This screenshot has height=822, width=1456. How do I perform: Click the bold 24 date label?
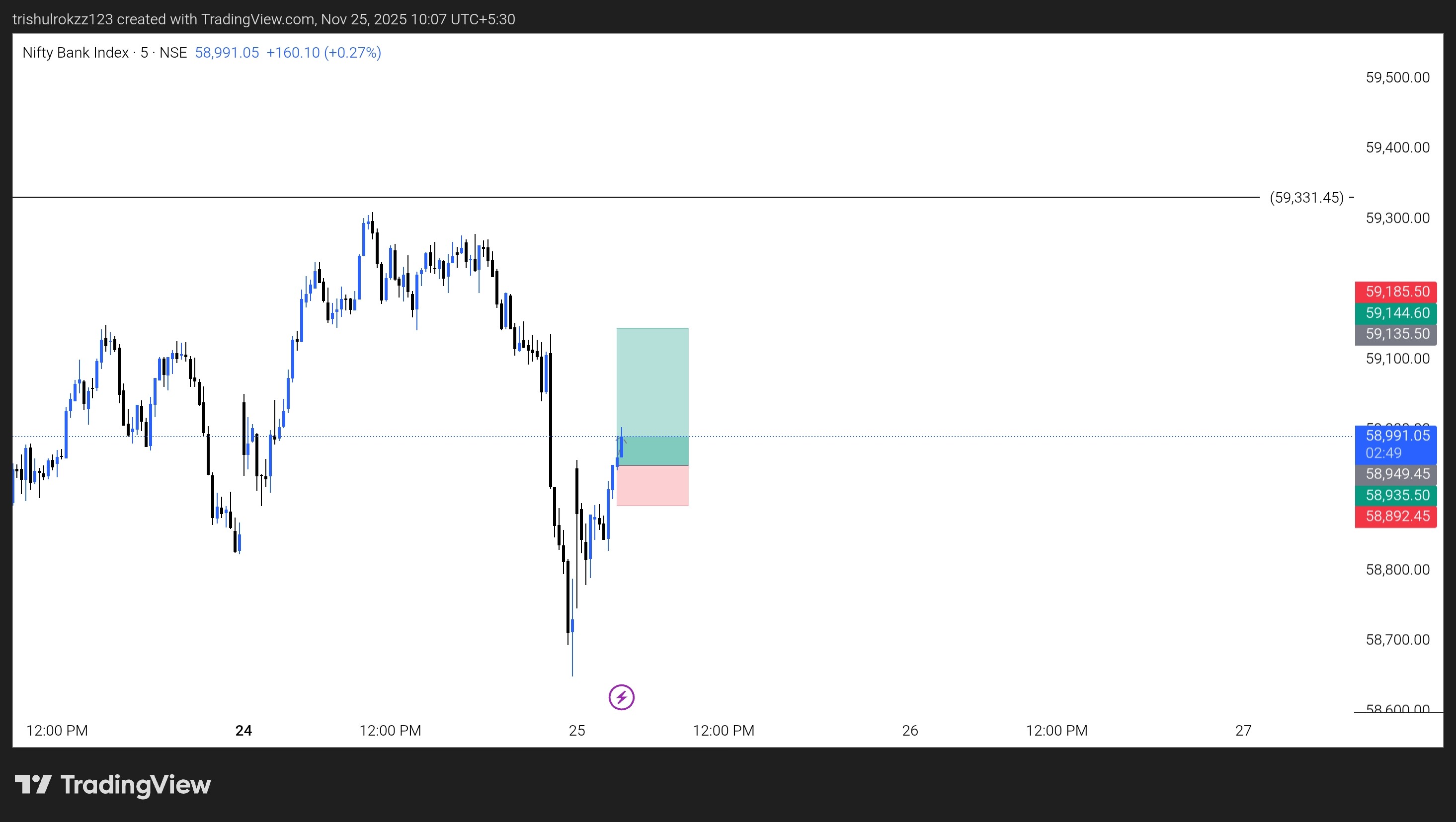coord(243,731)
